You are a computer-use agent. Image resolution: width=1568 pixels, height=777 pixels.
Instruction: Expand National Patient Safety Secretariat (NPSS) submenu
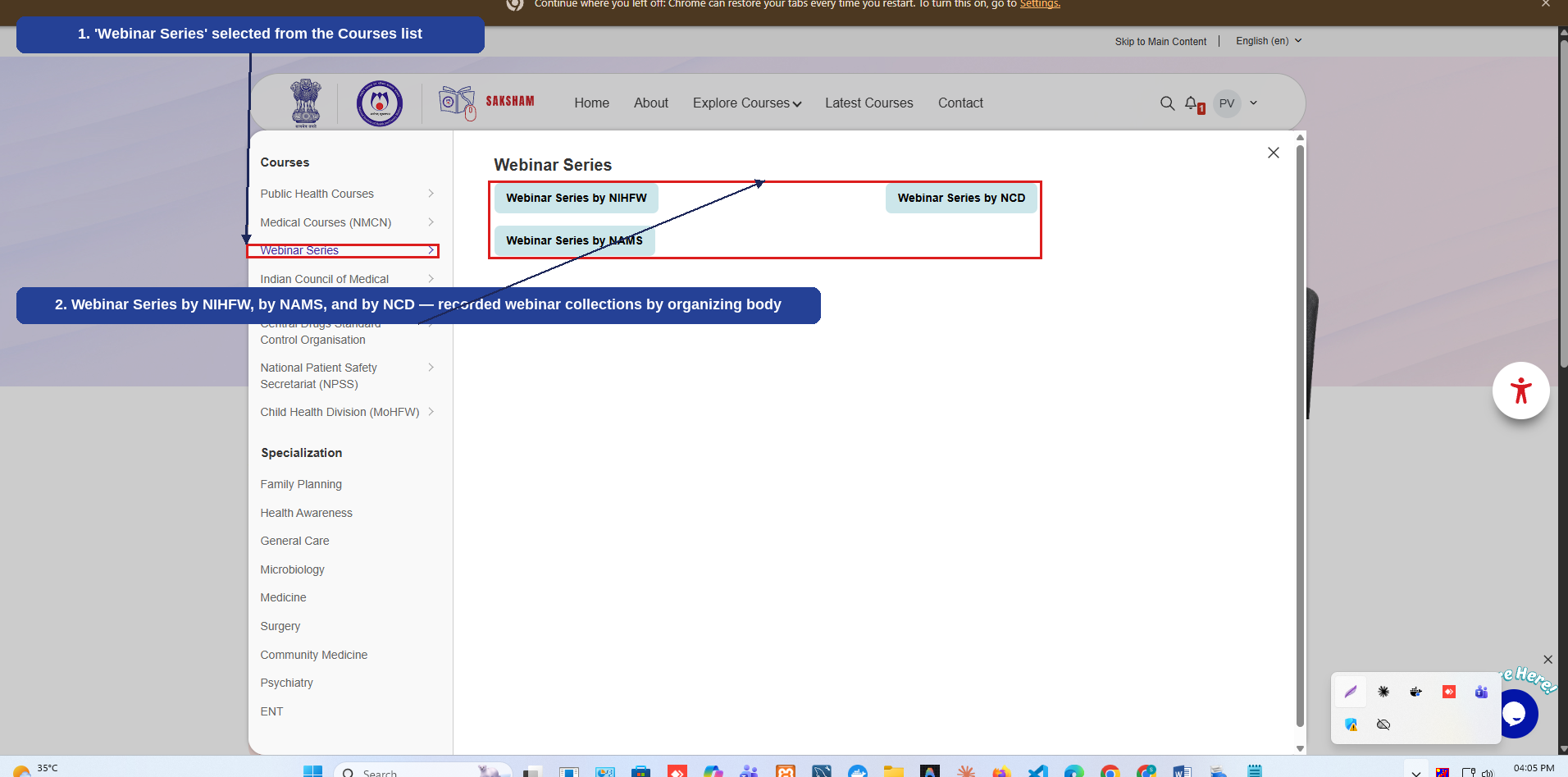click(431, 368)
